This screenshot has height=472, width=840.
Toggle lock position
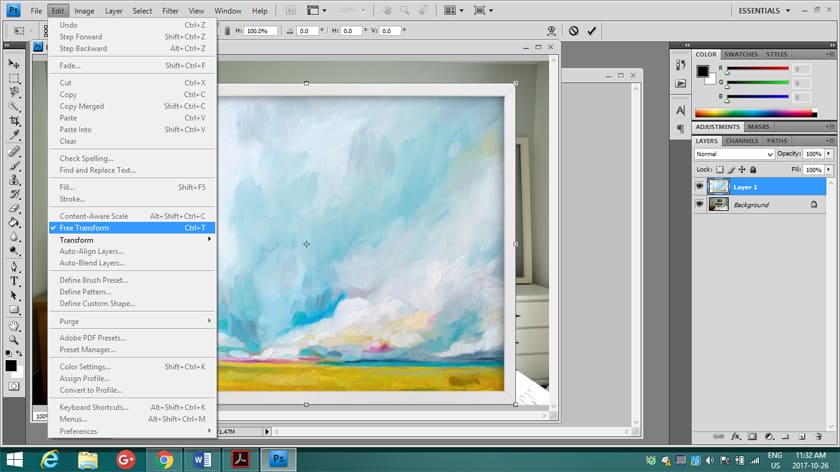tap(742, 169)
